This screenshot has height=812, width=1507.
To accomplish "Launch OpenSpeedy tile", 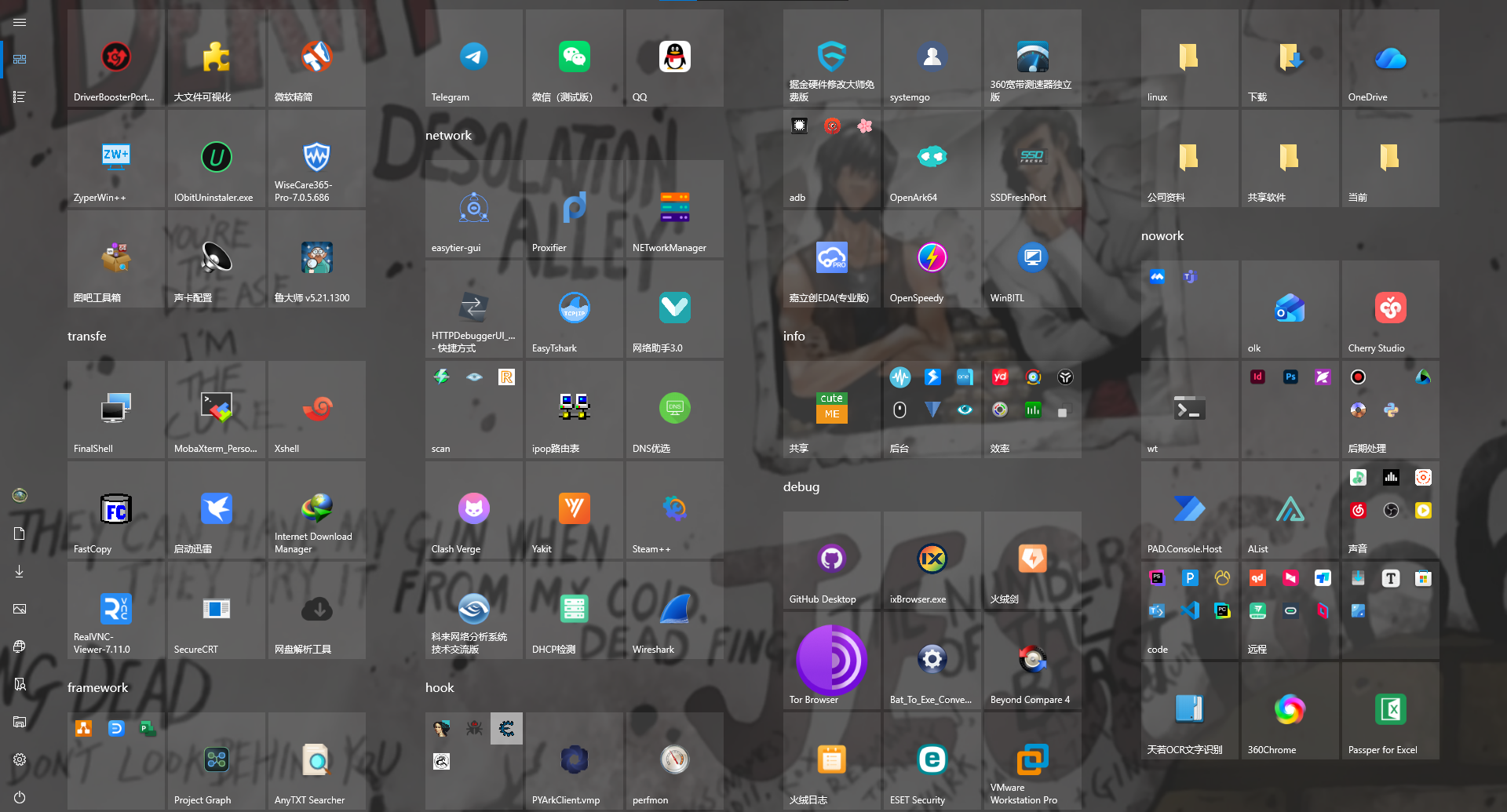I will pyautogui.click(x=932, y=259).
